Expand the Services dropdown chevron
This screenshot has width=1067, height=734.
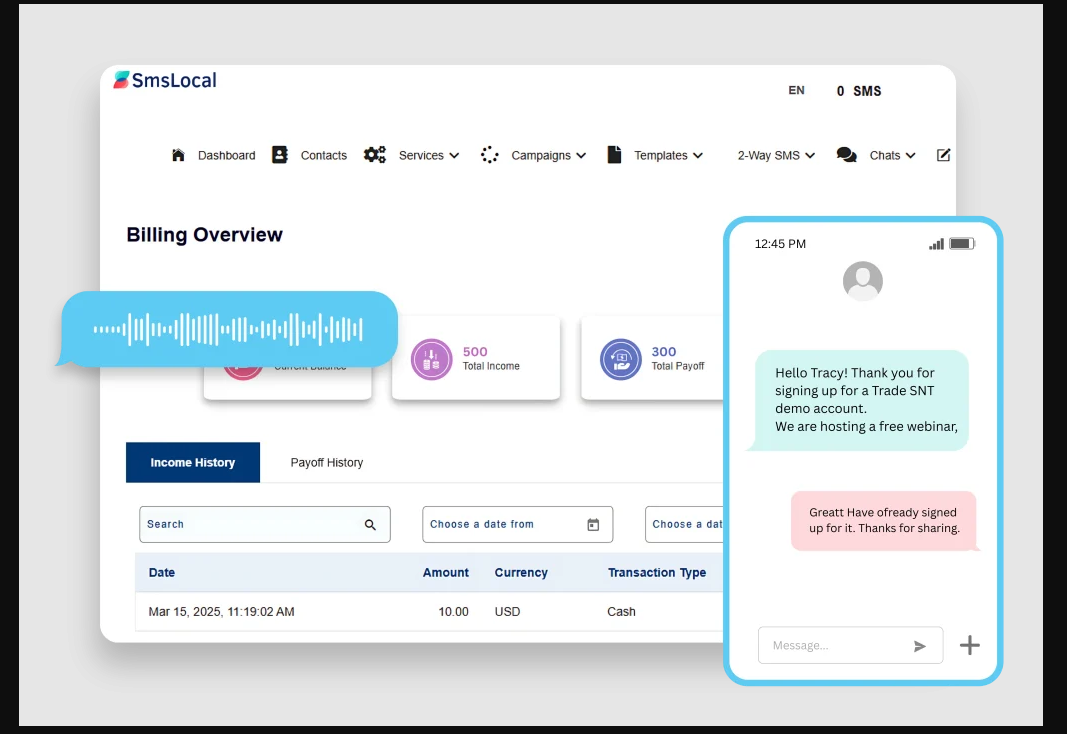coord(454,156)
